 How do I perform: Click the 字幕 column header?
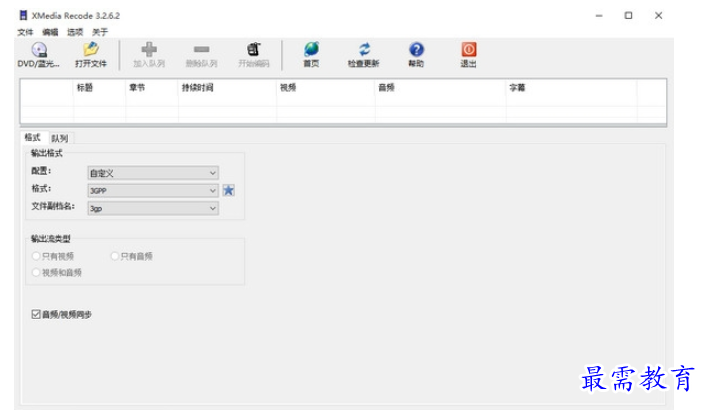point(571,87)
